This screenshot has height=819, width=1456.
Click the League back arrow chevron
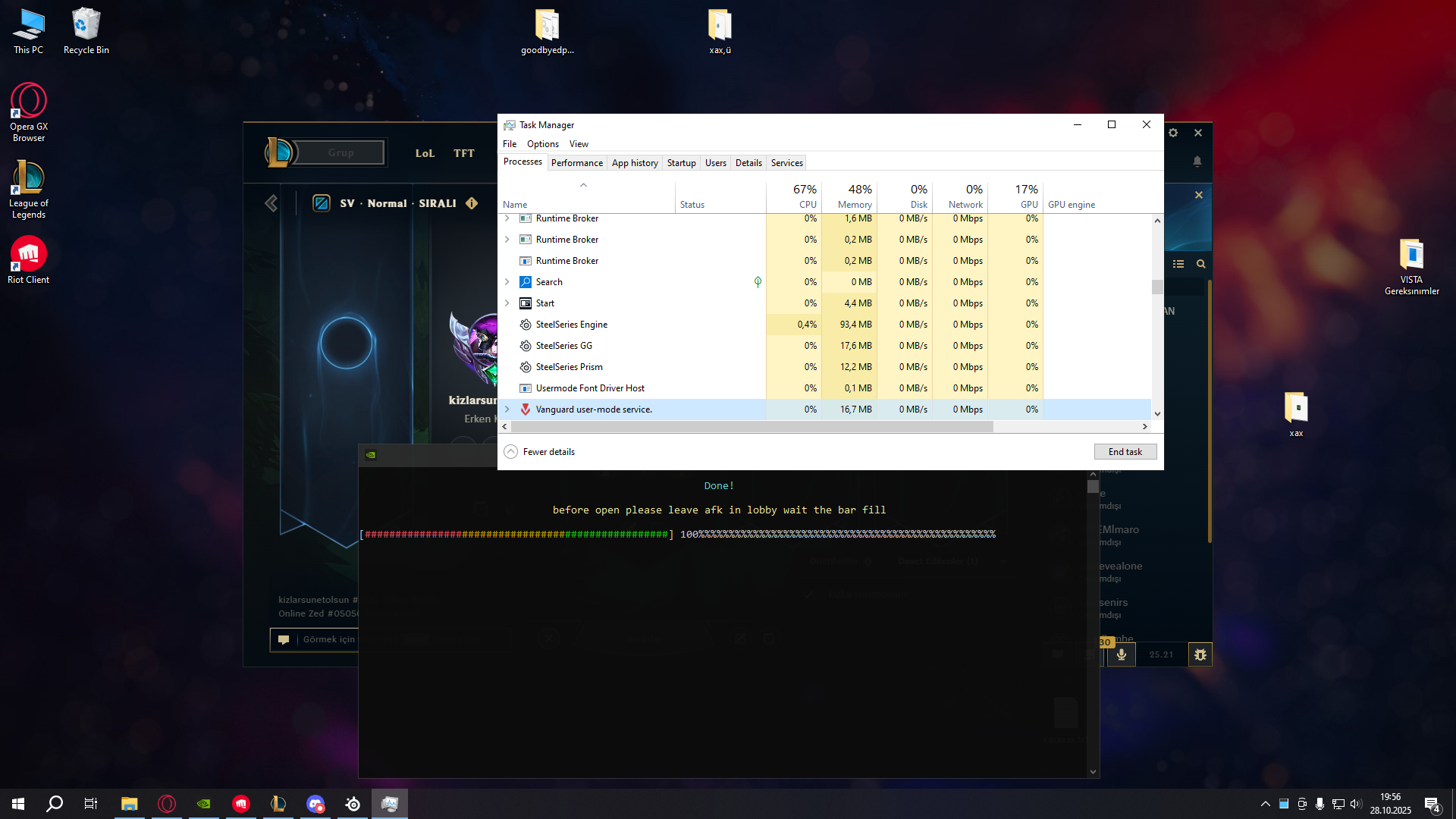click(271, 203)
